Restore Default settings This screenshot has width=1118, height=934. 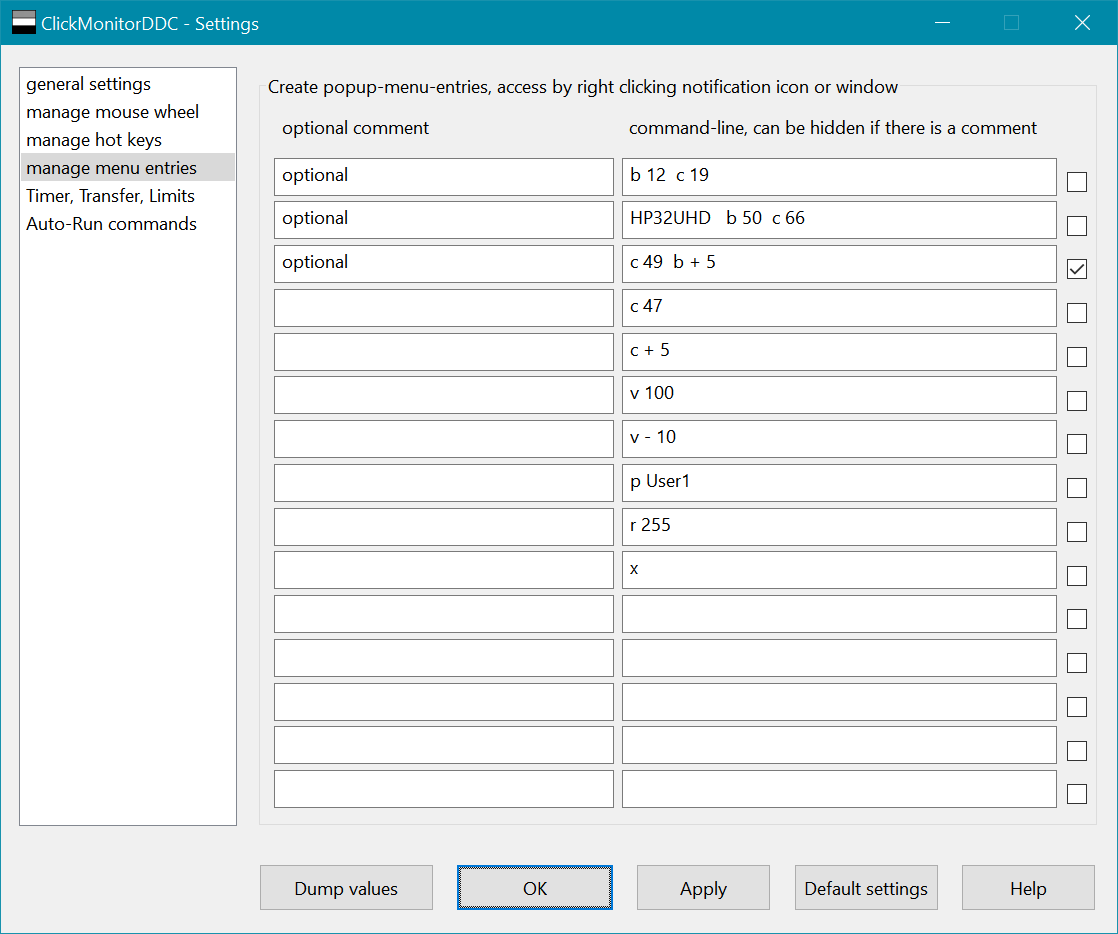[866, 888]
